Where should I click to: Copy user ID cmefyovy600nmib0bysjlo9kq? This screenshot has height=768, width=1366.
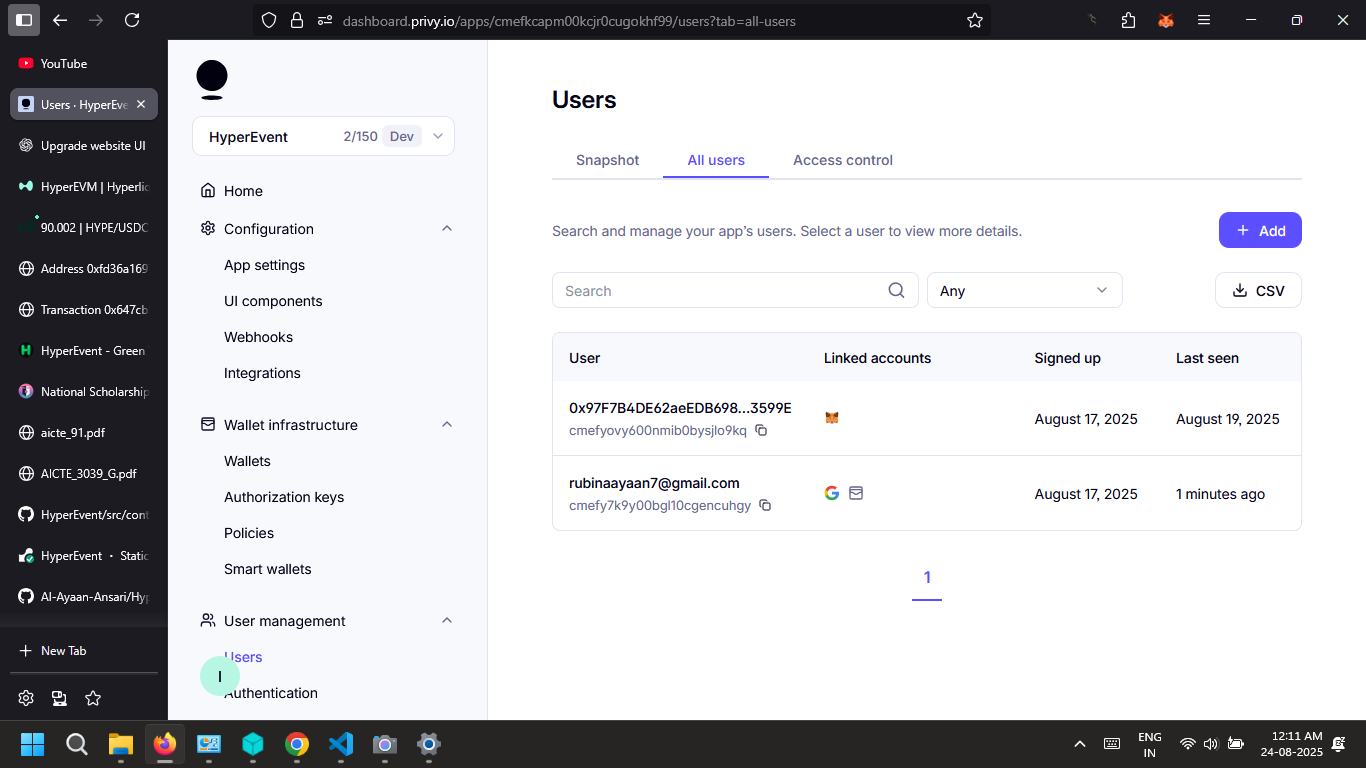click(761, 430)
